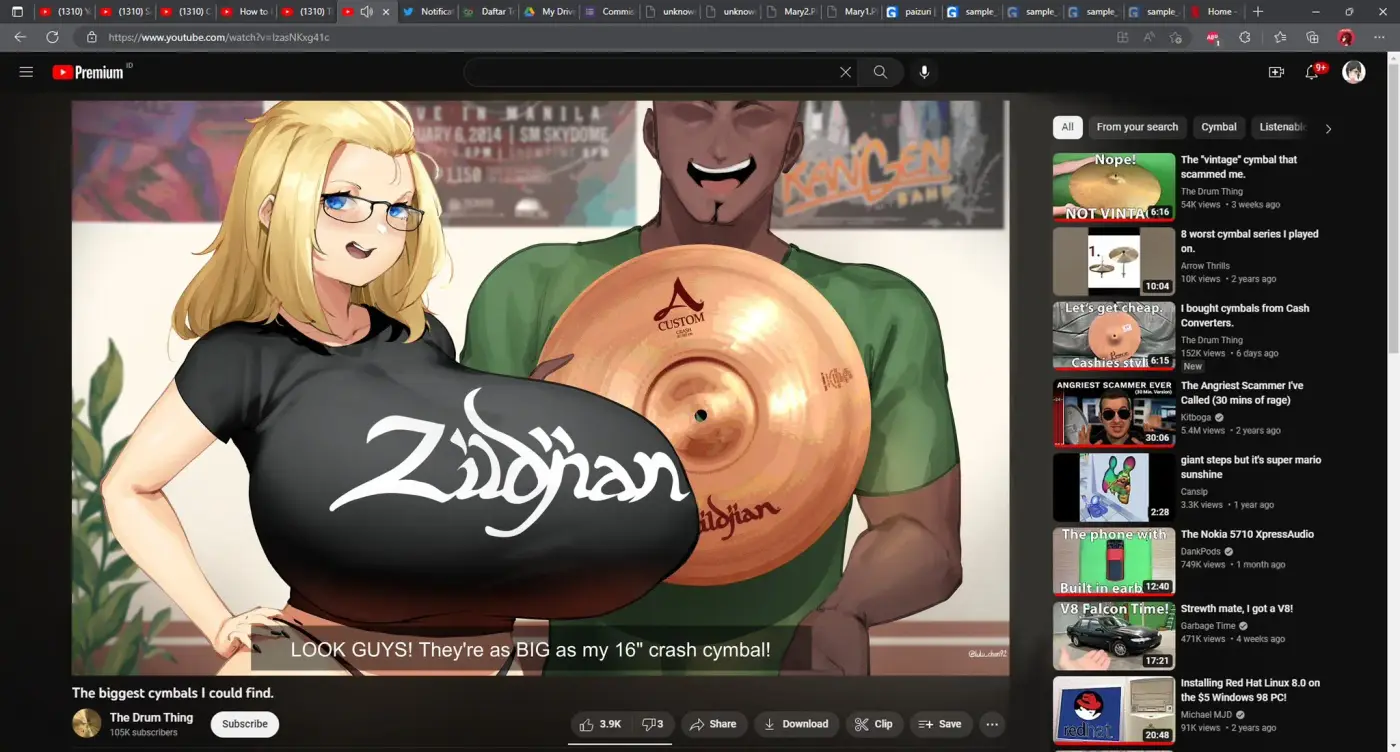Switch to the Mary2 browser tab
The width and height of the screenshot is (1400, 752).
click(790, 12)
